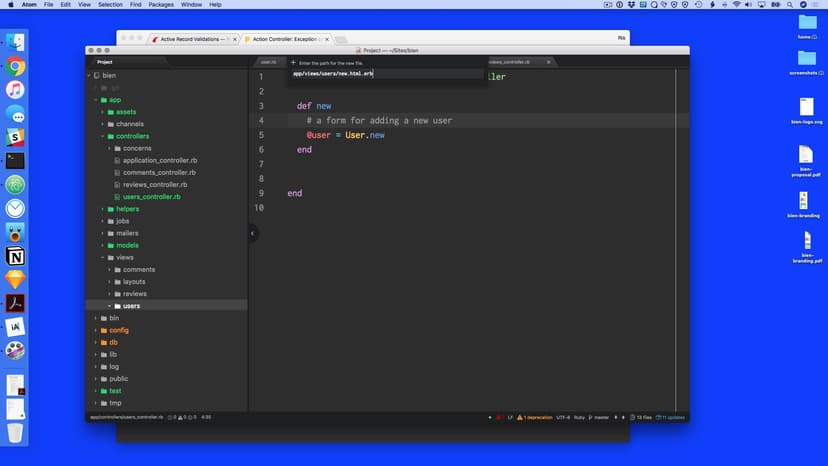Open the 11 updates status bar link
Viewport: 828px width, 466px height.
coord(674,417)
